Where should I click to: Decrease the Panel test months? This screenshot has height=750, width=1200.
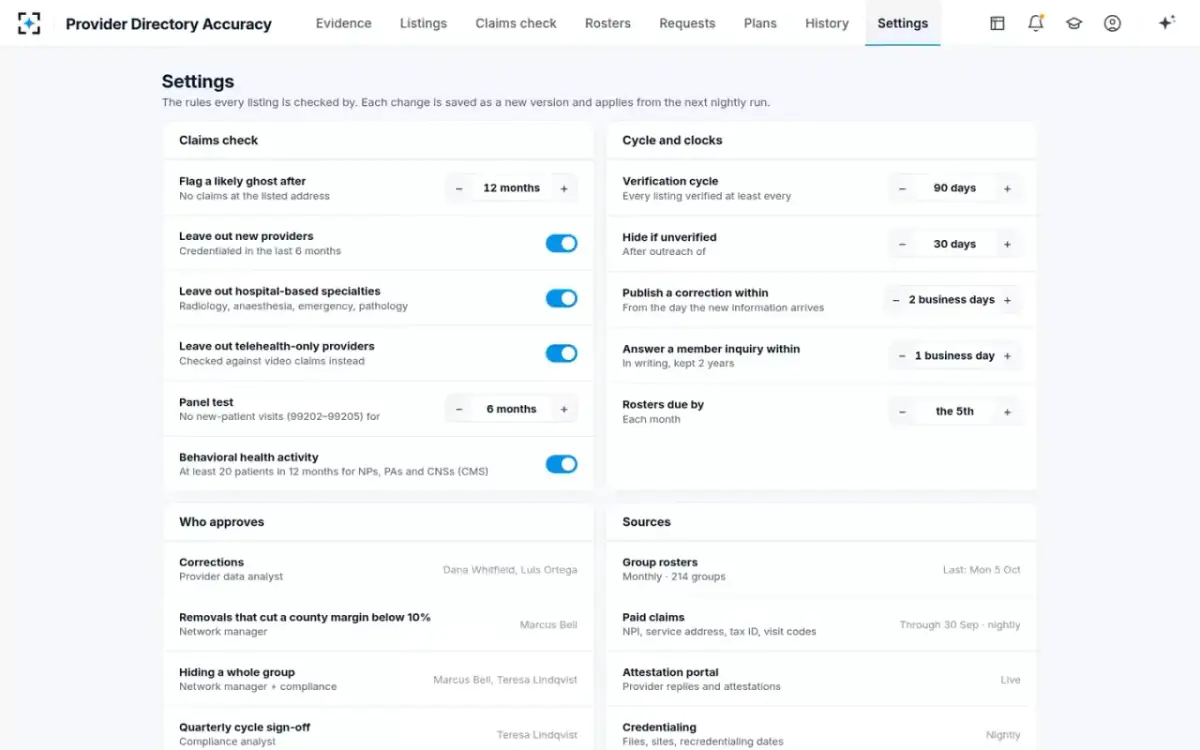click(x=459, y=409)
